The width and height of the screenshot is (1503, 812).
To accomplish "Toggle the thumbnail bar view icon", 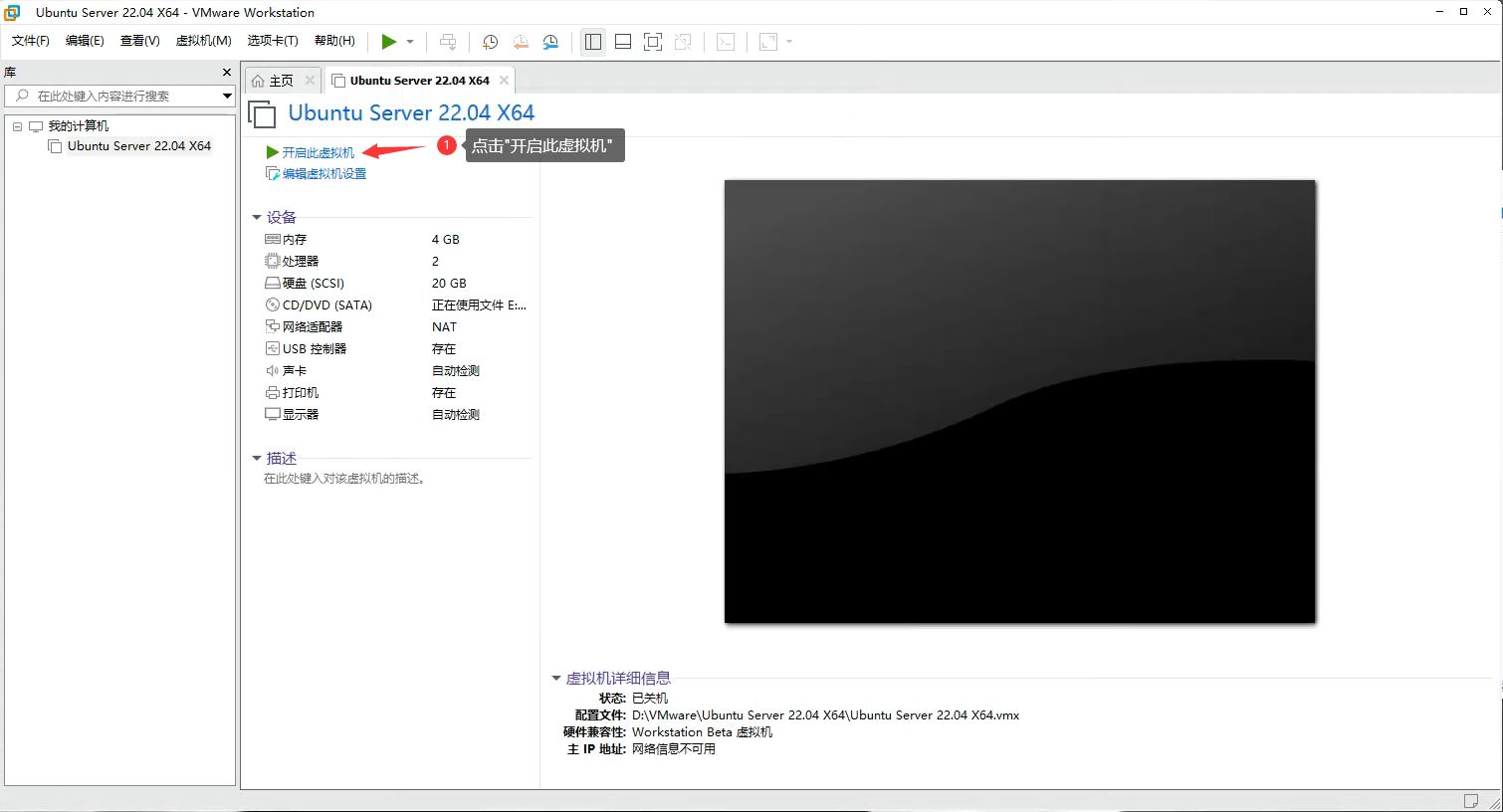I will pyautogui.click(x=623, y=42).
